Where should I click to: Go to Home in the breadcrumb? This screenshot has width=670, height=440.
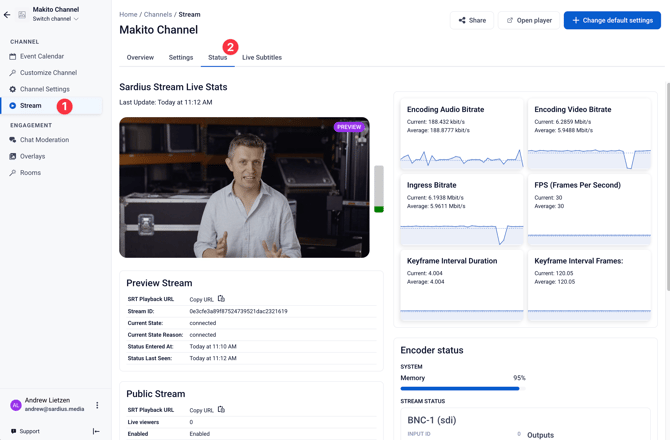128,15
